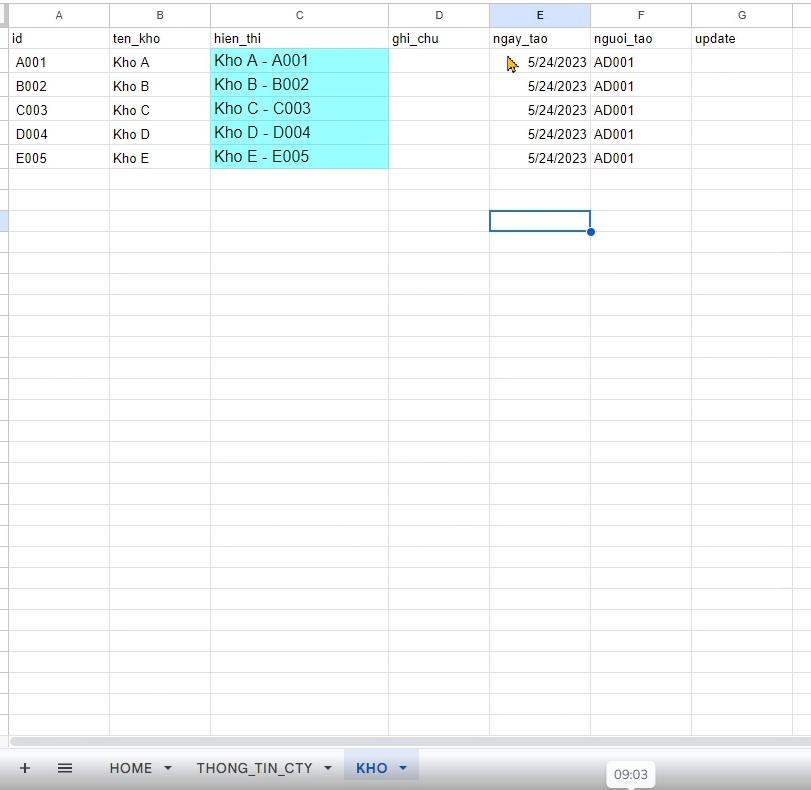Select column D header
The width and height of the screenshot is (811, 790).
pyautogui.click(x=439, y=16)
